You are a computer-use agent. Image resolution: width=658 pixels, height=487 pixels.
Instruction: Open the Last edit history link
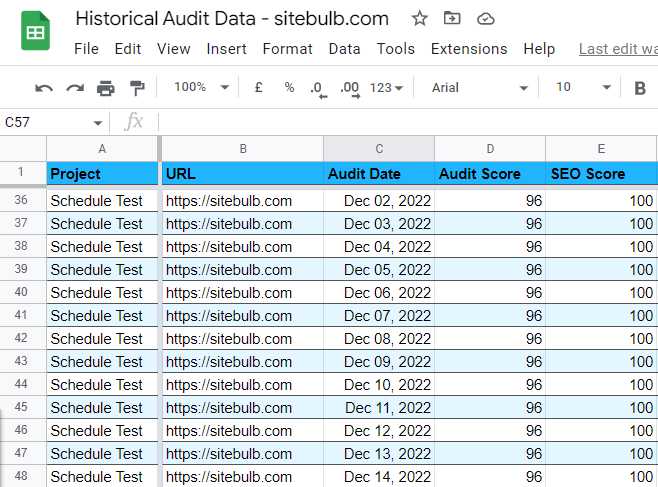coord(618,49)
